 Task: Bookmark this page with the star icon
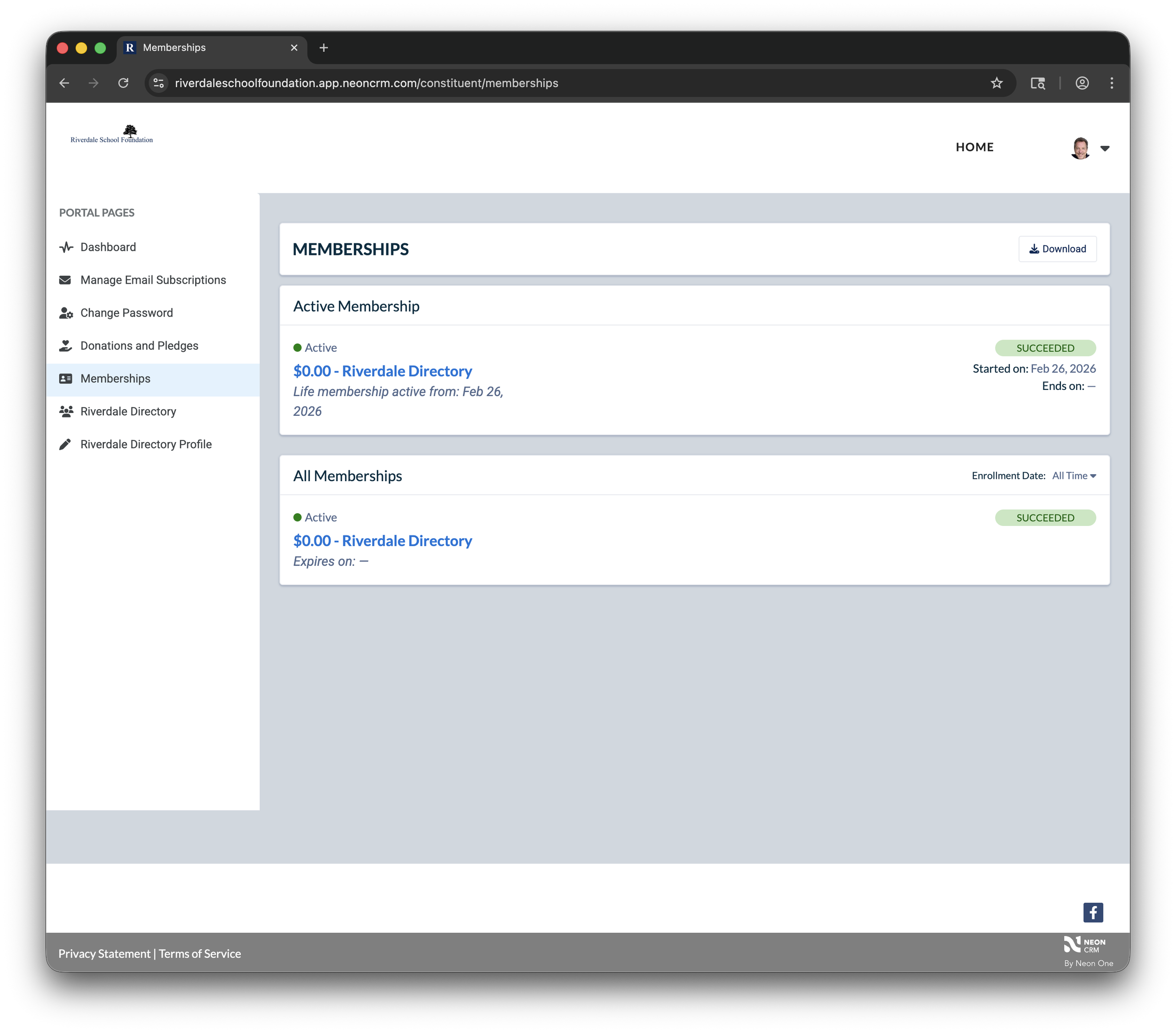coord(996,83)
